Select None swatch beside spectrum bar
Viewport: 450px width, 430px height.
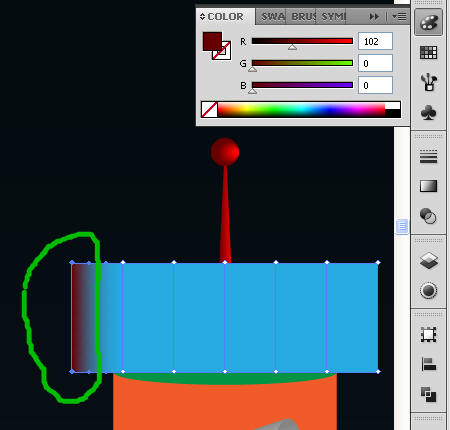tap(209, 110)
